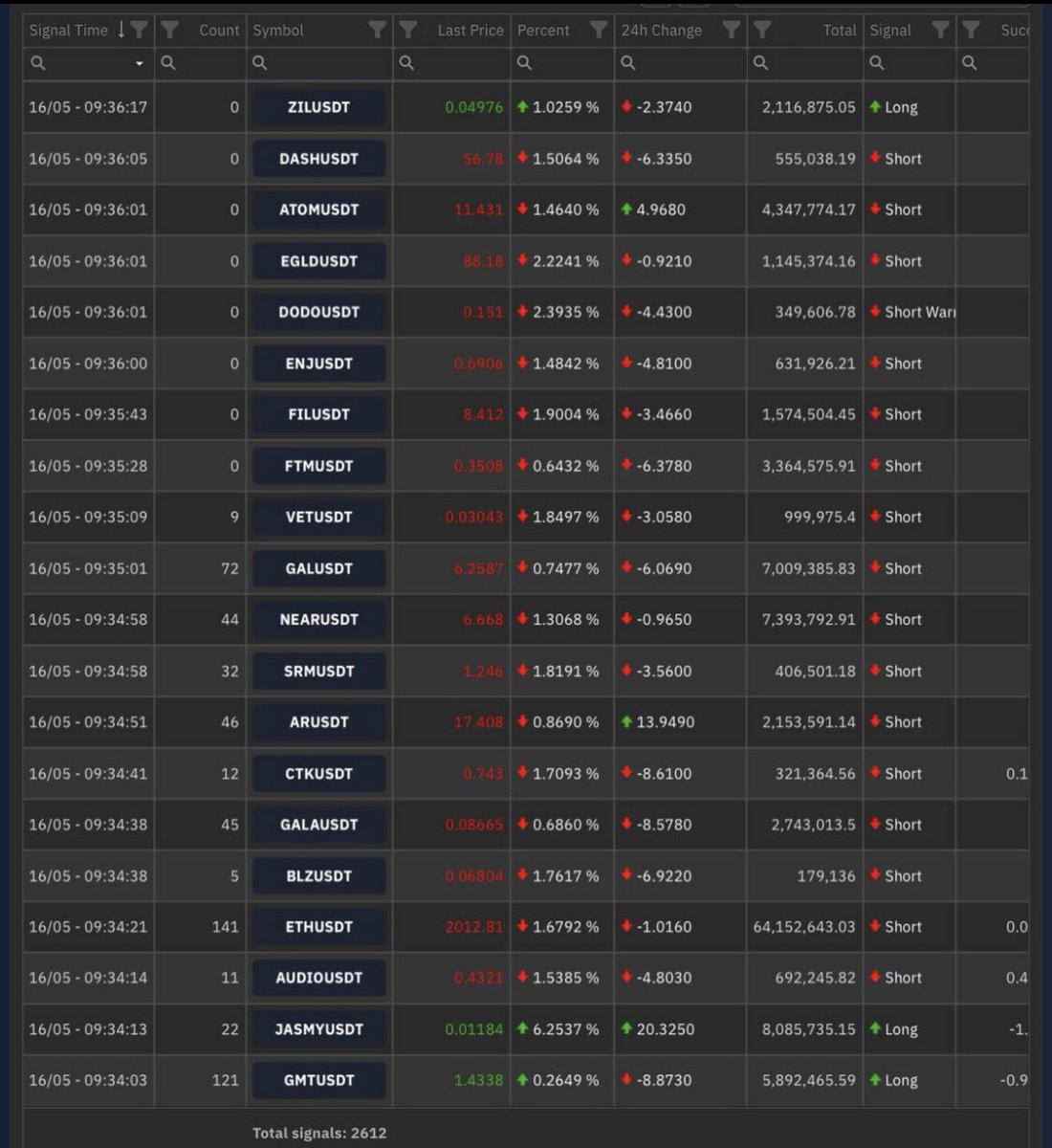The height and width of the screenshot is (1148, 1052).
Task: Open the Signal Time filter dropdown
Action: (140, 63)
